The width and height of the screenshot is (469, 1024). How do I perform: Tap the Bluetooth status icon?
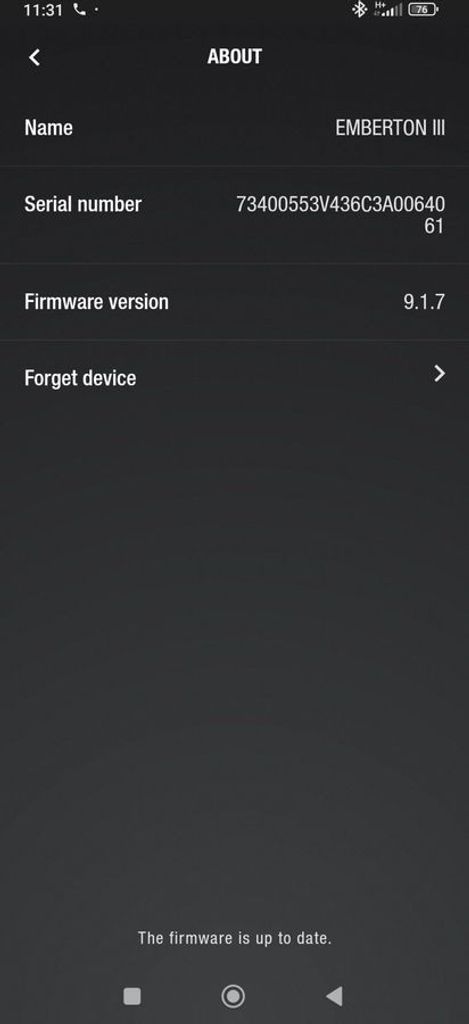pos(359,10)
